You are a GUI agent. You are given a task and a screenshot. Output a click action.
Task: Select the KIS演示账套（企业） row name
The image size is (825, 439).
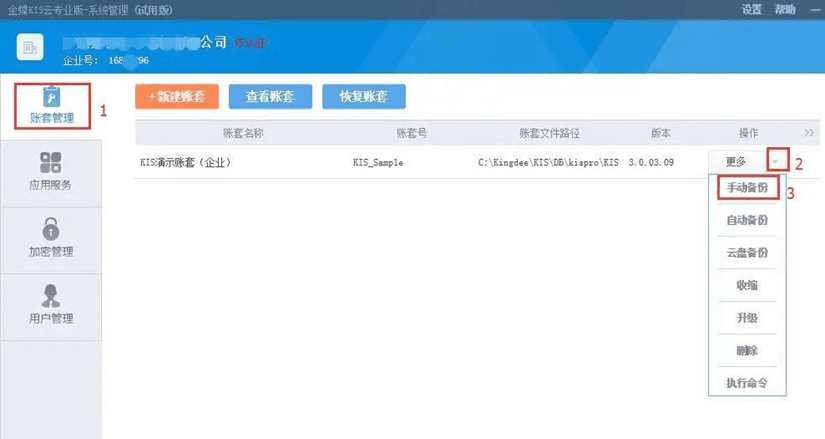pos(185,162)
